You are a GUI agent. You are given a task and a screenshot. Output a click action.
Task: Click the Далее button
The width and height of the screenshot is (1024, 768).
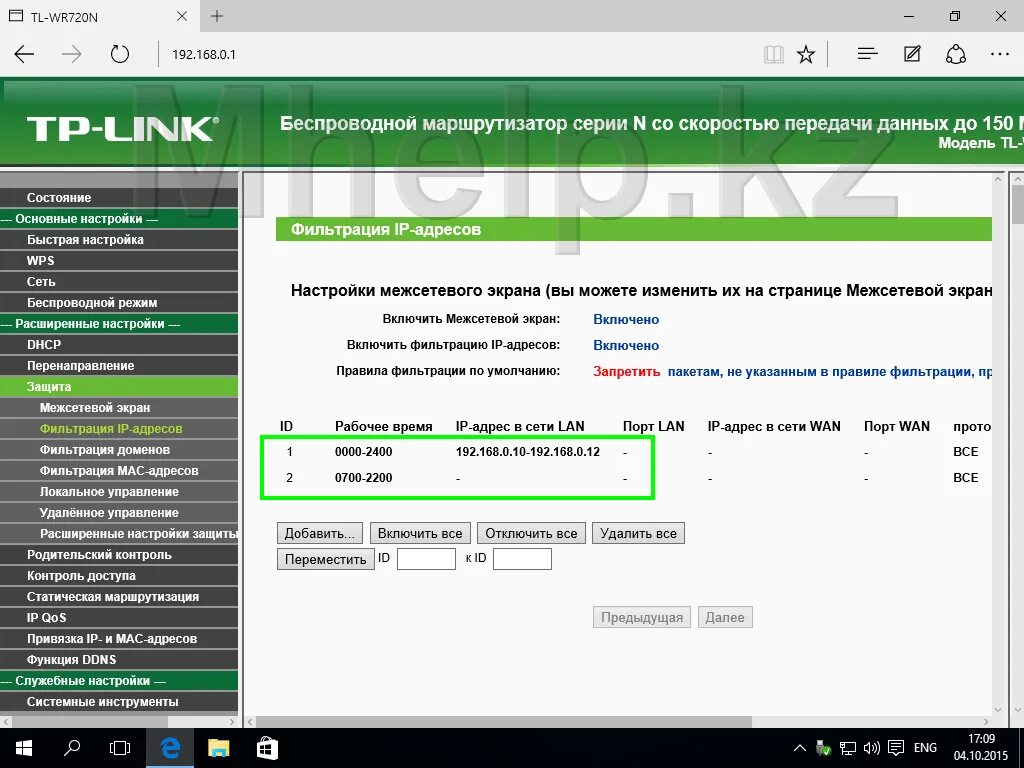725,617
